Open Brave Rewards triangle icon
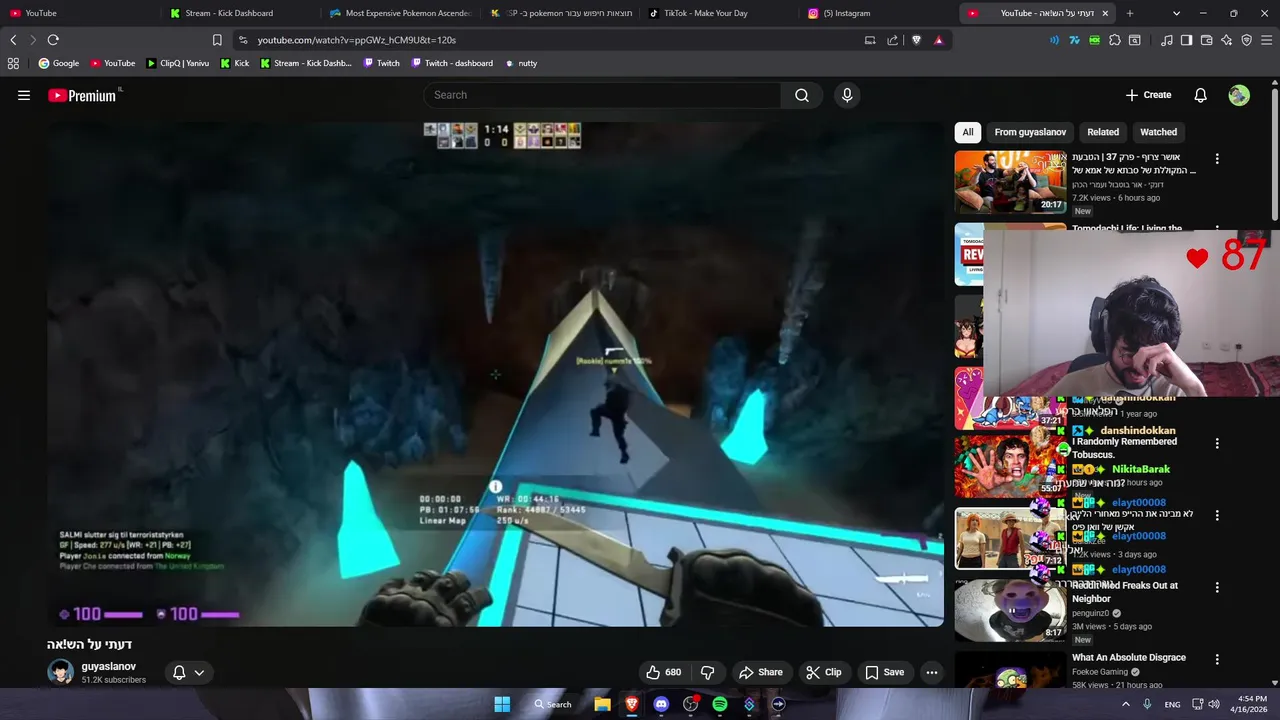Viewport: 1280px width, 720px height. tap(938, 40)
